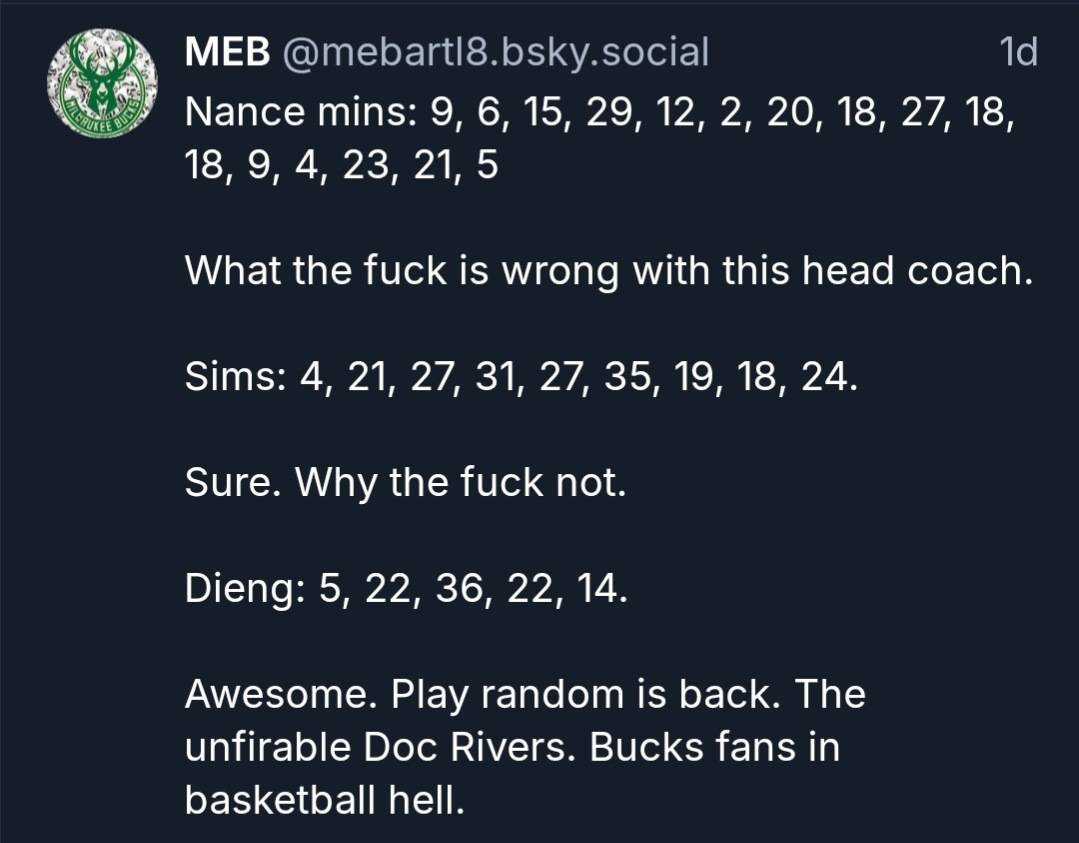Click the MEB display name
Screen dimensions: 1079x843
[227, 52]
